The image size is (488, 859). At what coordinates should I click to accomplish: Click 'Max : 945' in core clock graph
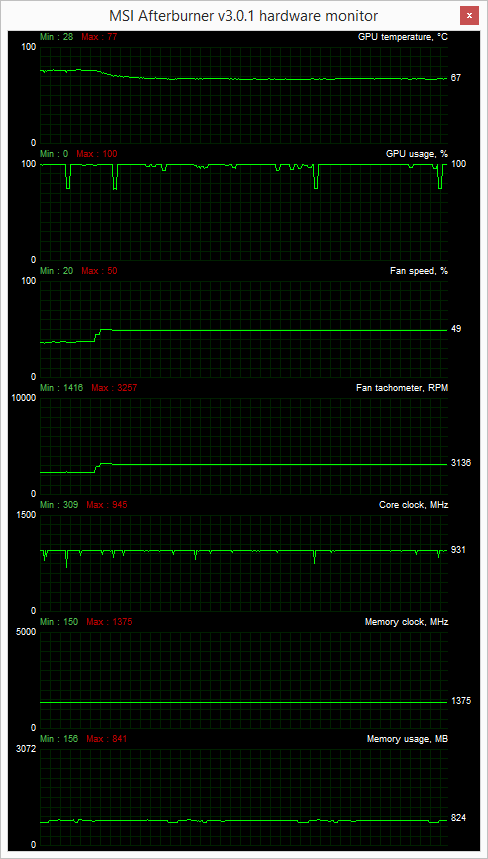click(107, 505)
